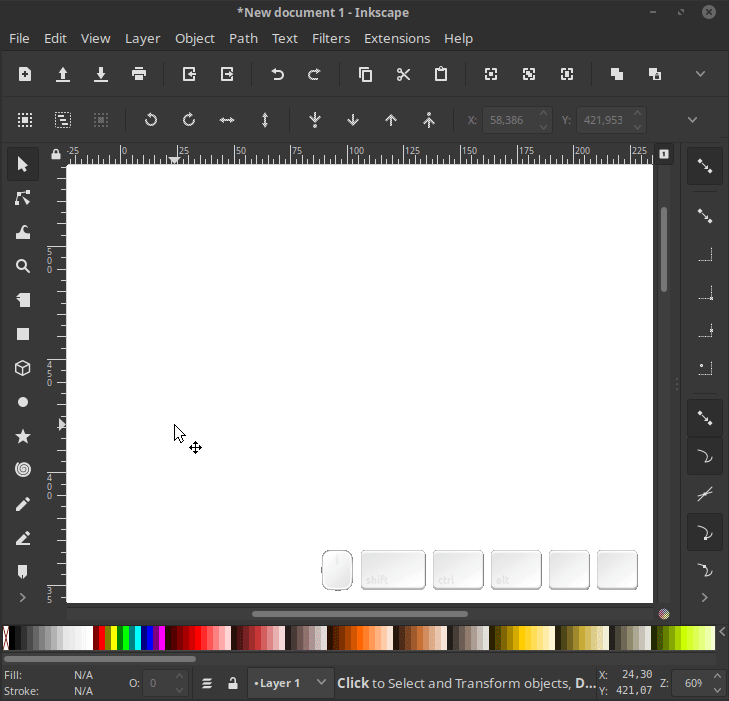Click the Export icon
The image size is (729, 701).
coord(227,74)
